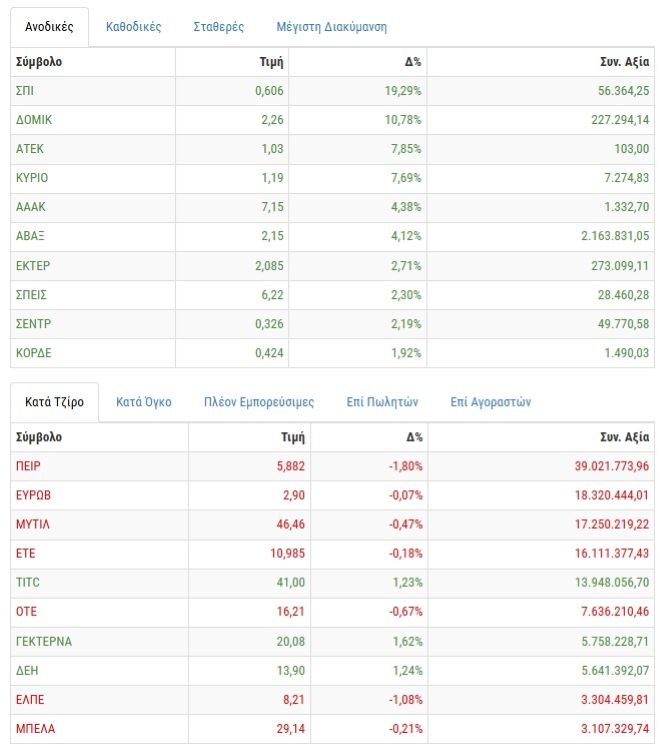Click the ΑΒΑΞ symbol in gainers
Image resolution: width=660 pixels, height=748 pixels.
point(31,236)
